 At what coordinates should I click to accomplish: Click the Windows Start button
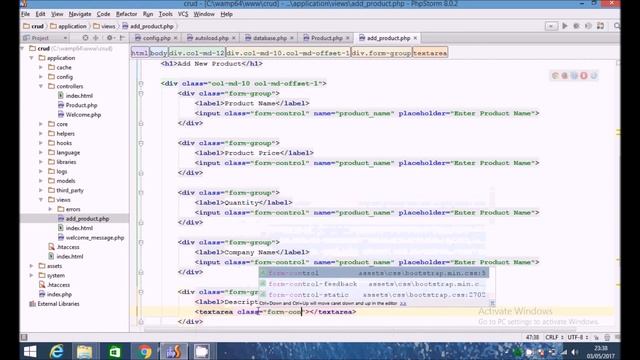tap(30, 351)
